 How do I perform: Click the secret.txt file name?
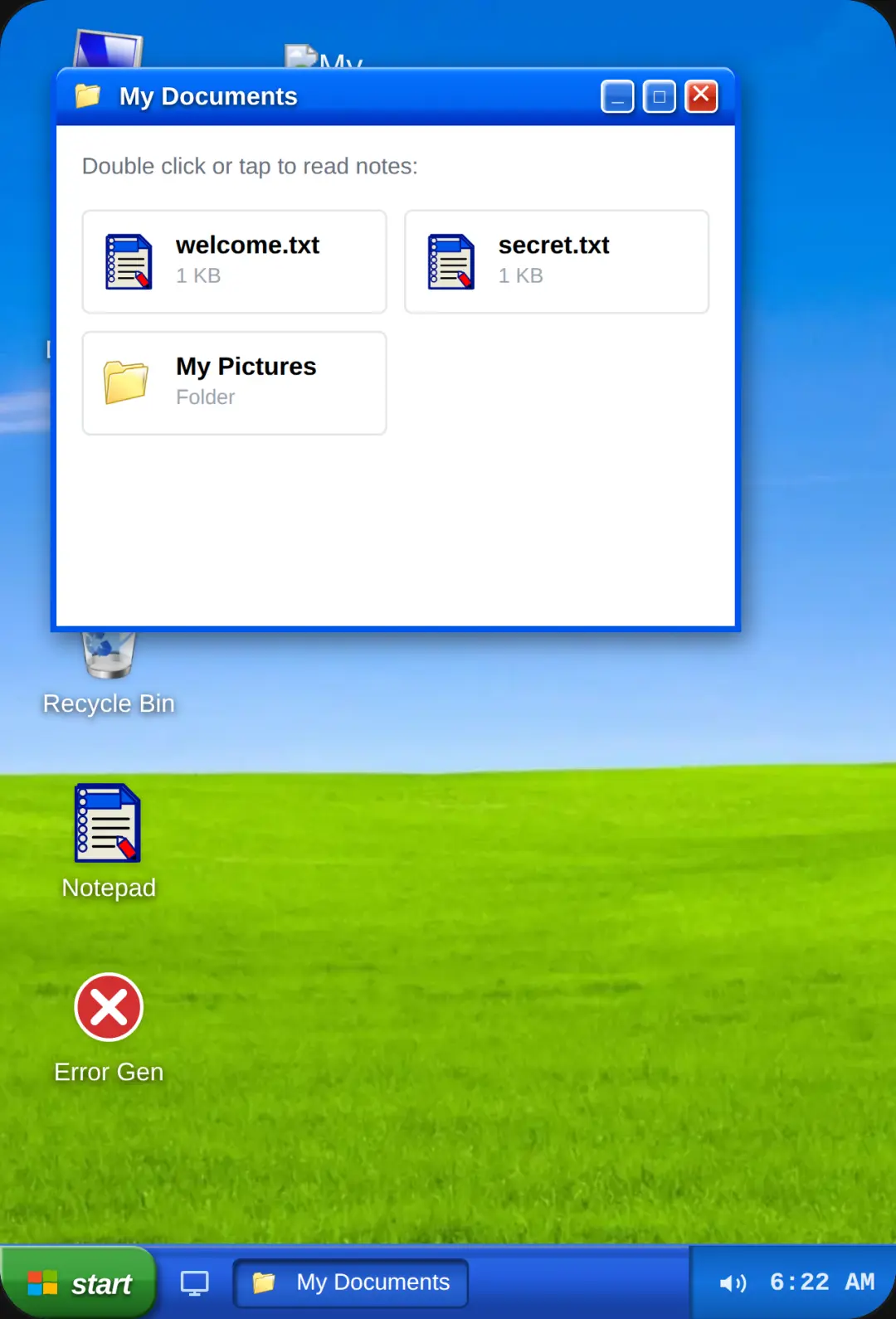click(x=554, y=246)
